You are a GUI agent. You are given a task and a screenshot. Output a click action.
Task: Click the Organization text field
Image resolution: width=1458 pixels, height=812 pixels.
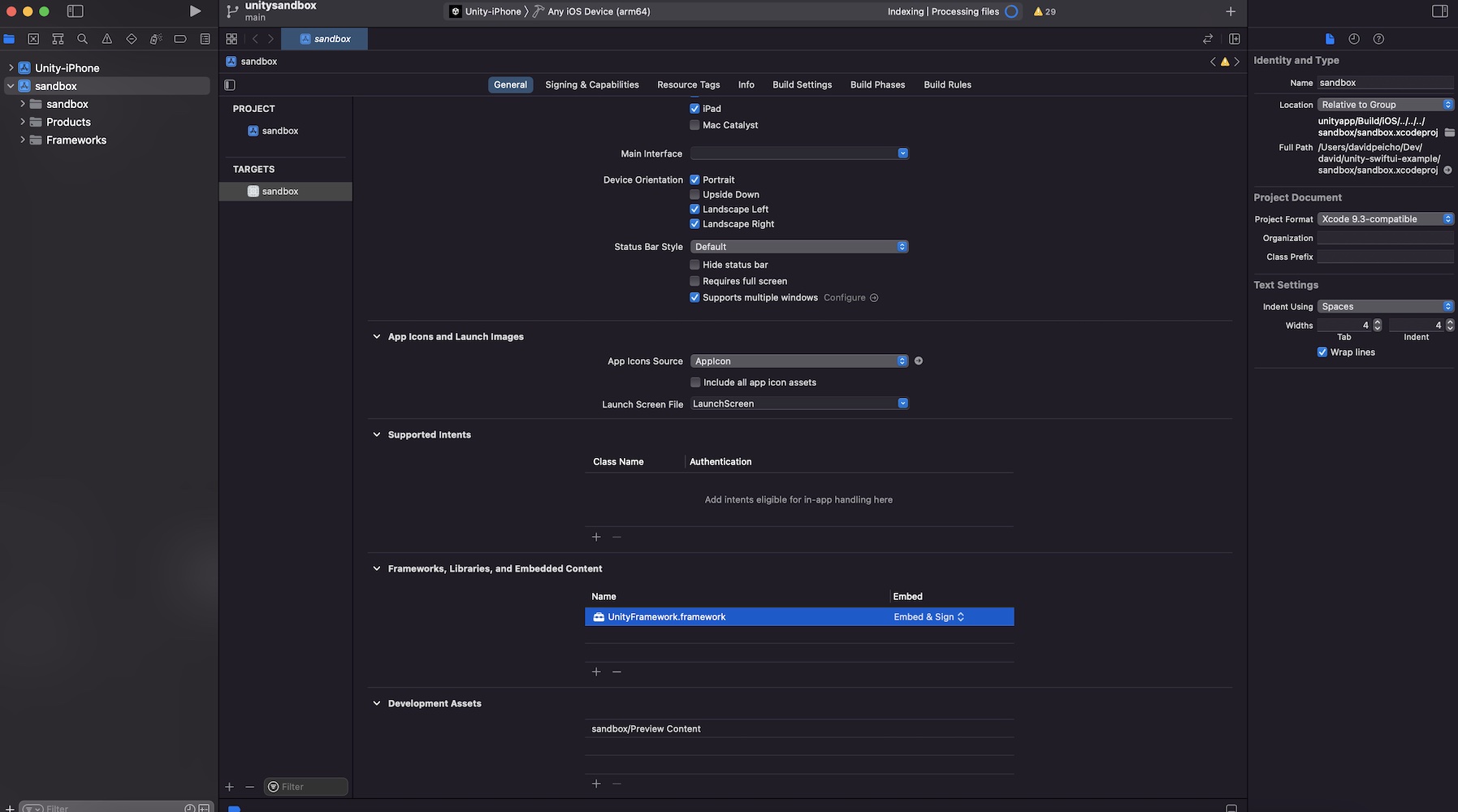pyautogui.click(x=1385, y=238)
